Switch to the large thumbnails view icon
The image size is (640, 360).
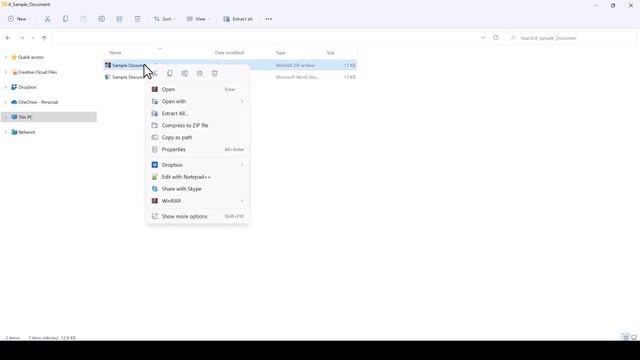pos(634,337)
